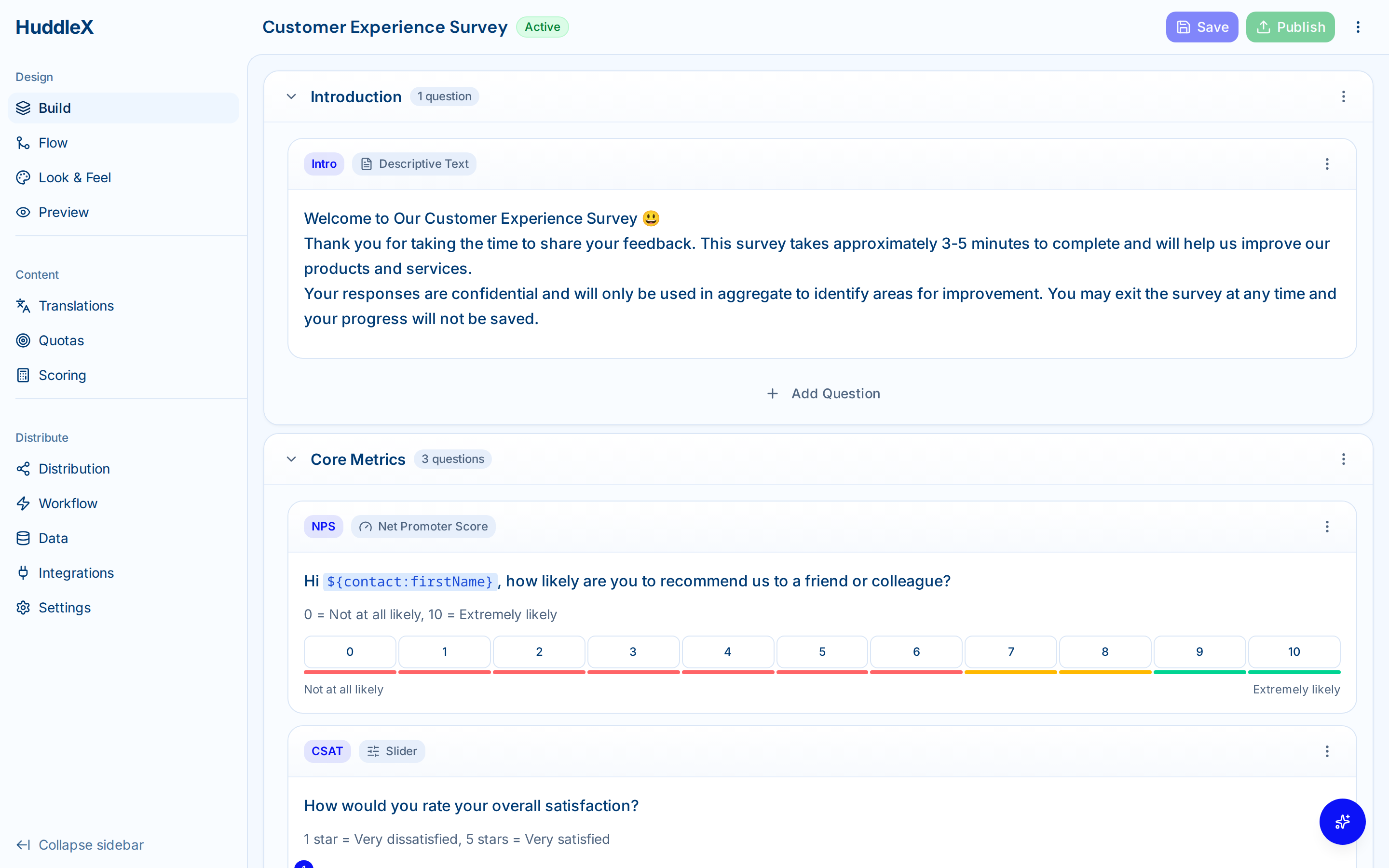The image size is (1389, 868).
Task: Click the overall satisfaction question text
Action: tap(471, 806)
